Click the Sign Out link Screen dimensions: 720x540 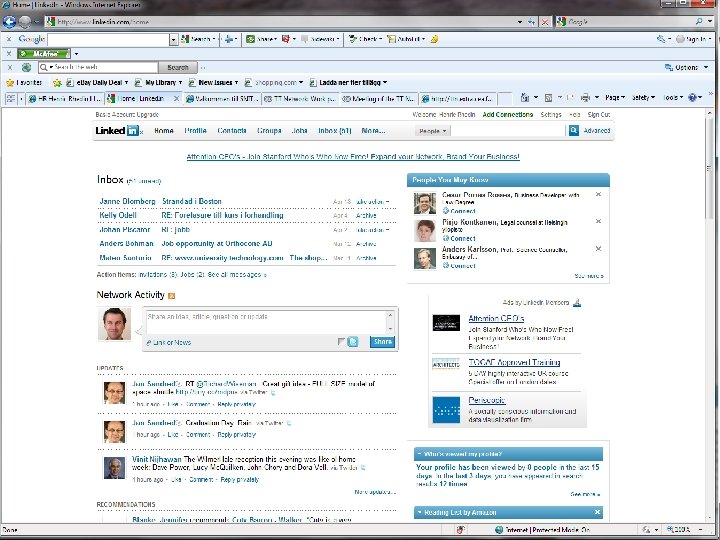tap(599, 114)
